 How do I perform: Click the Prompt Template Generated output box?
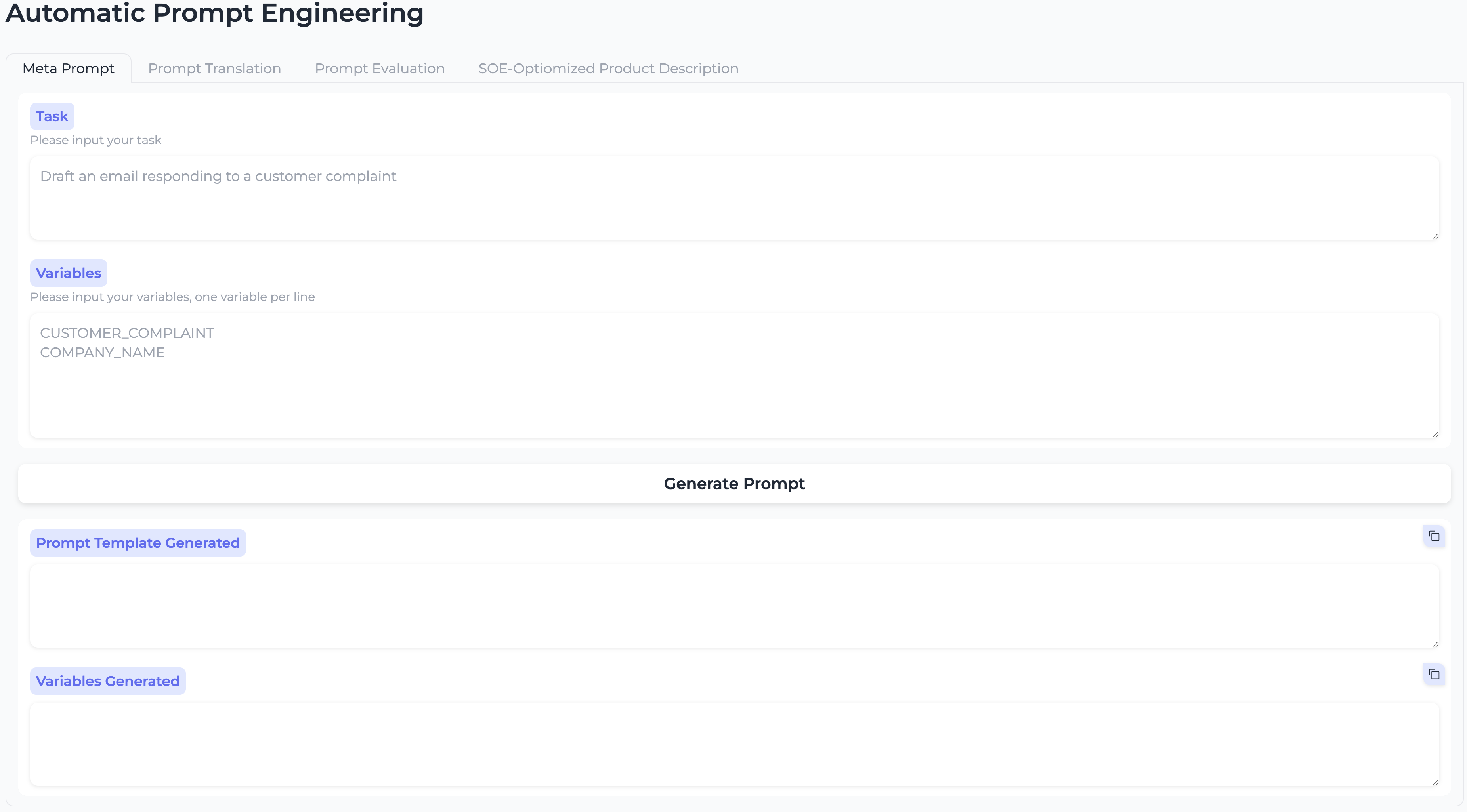[x=733, y=606]
